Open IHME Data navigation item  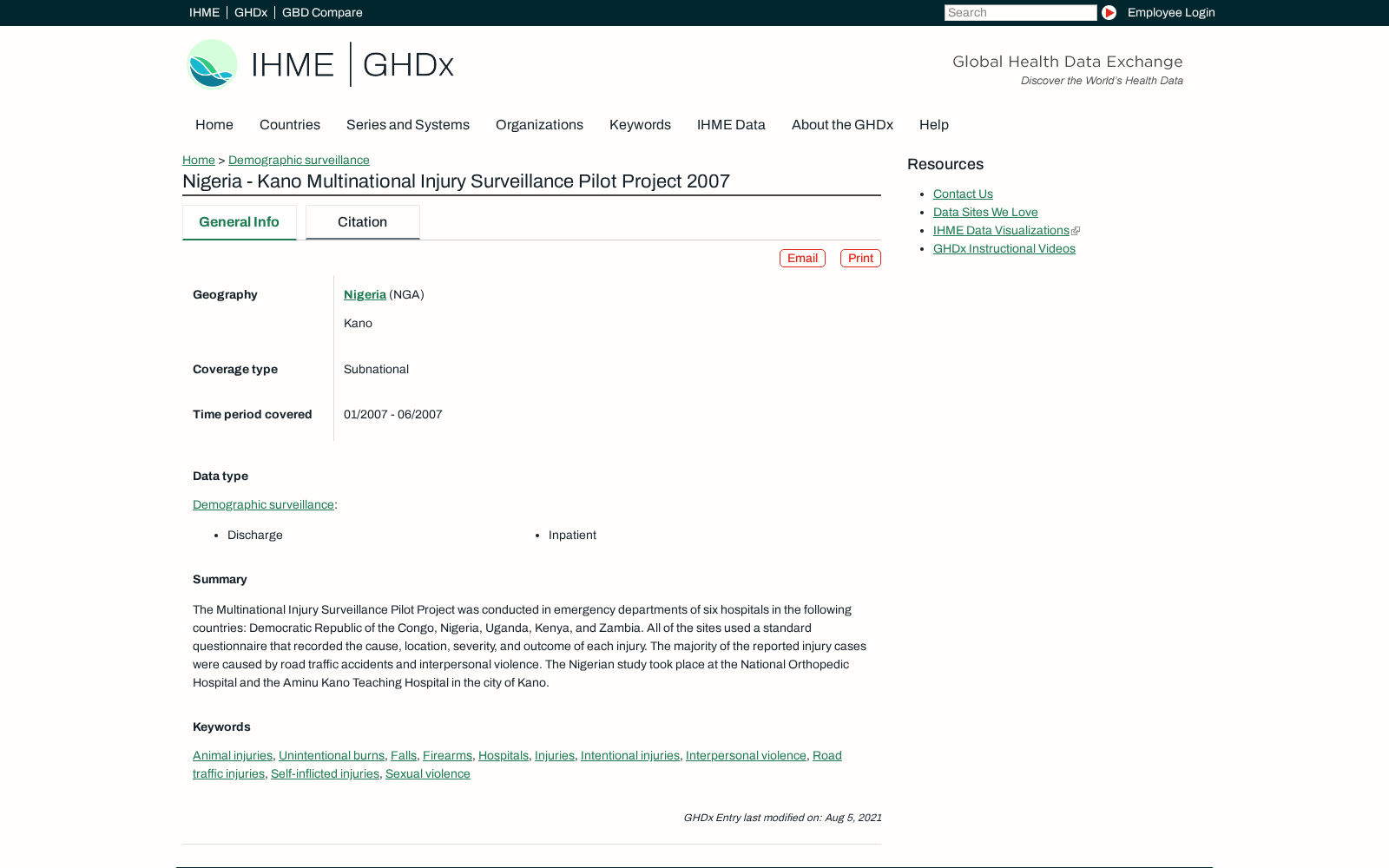731,124
